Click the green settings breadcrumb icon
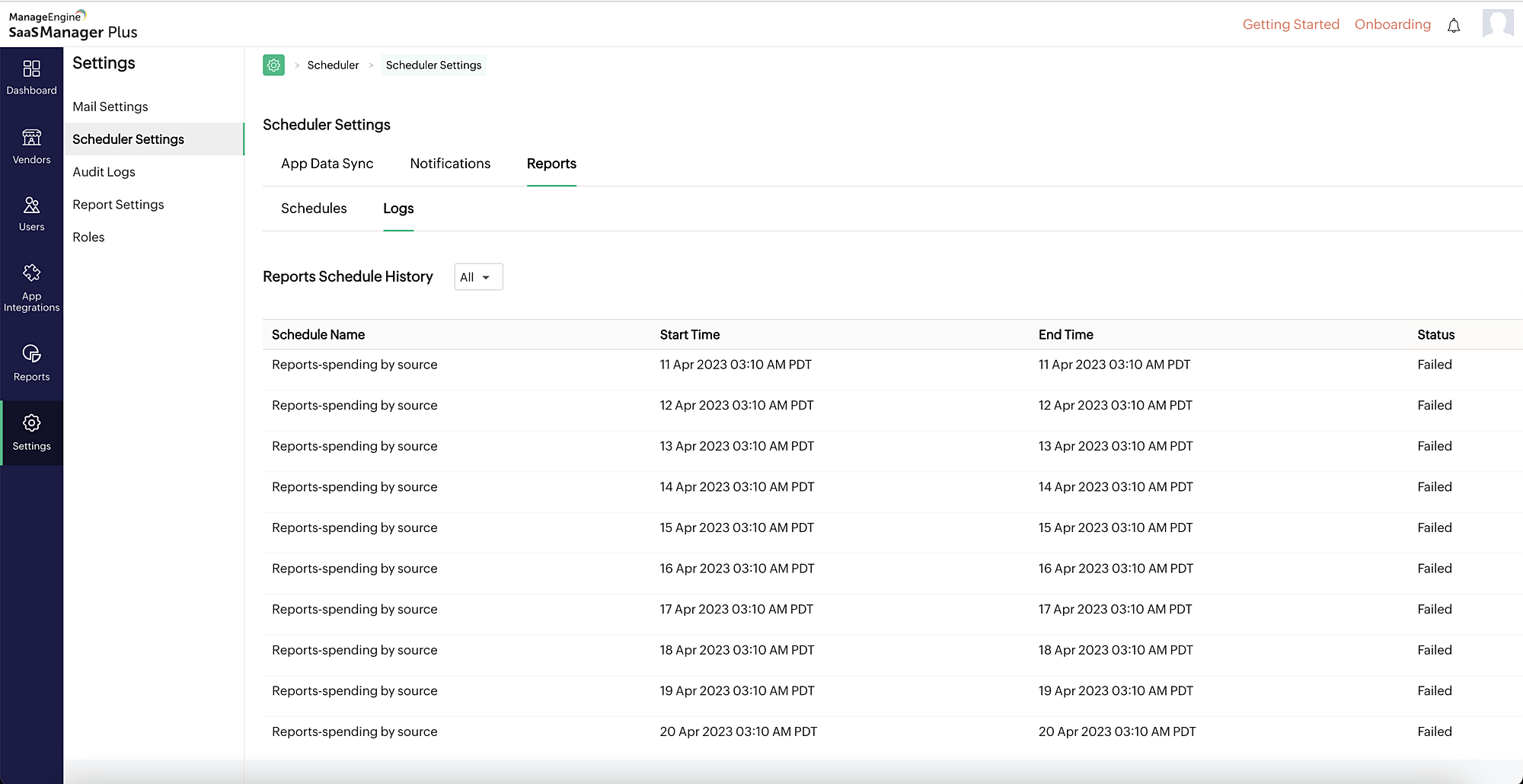The height and width of the screenshot is (784, 1523). coord(273,65)
